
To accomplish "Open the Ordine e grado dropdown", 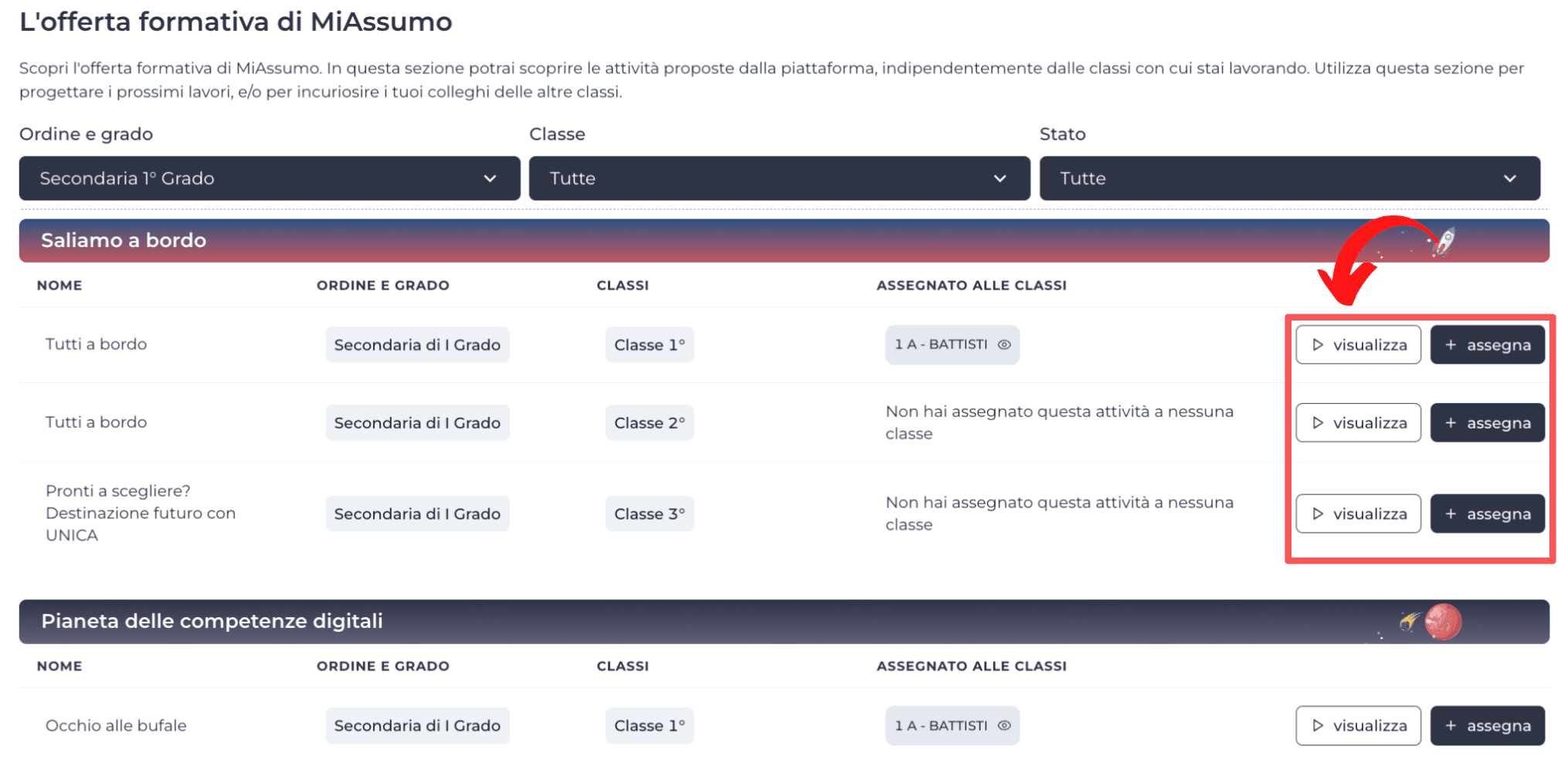I will click(270, 178).
